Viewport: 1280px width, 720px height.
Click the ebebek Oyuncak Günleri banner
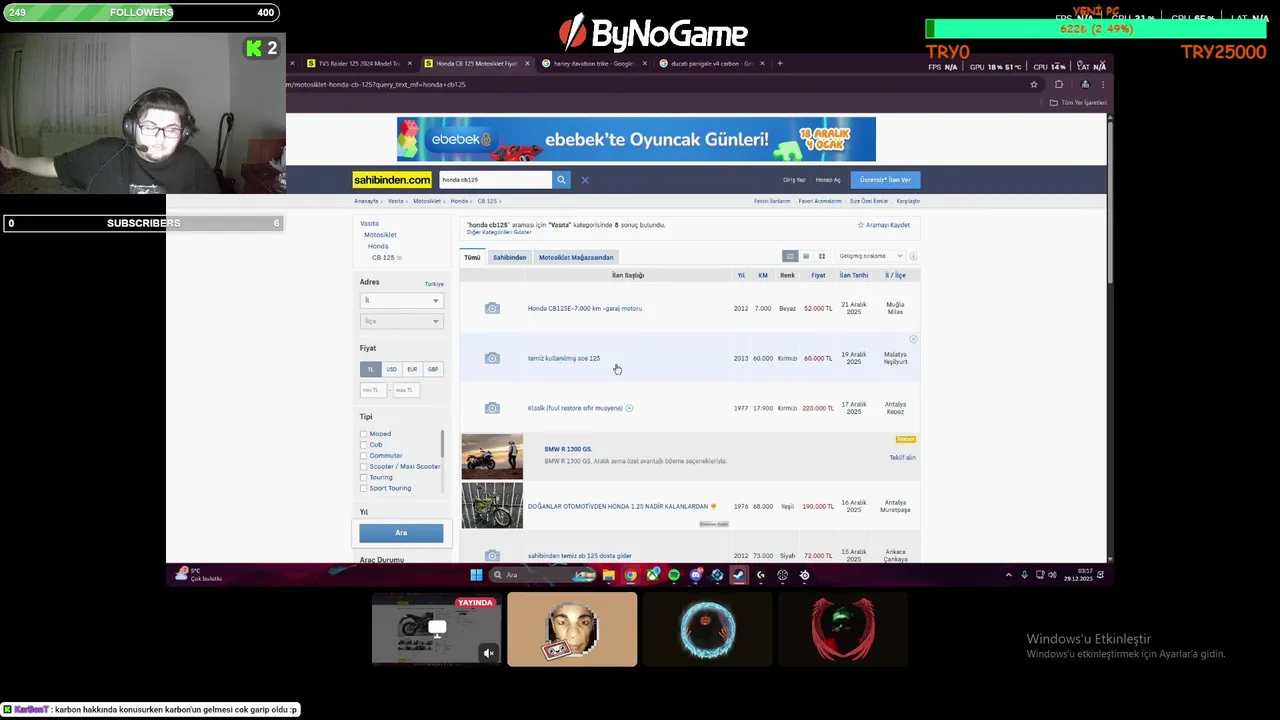click(636, 139)
